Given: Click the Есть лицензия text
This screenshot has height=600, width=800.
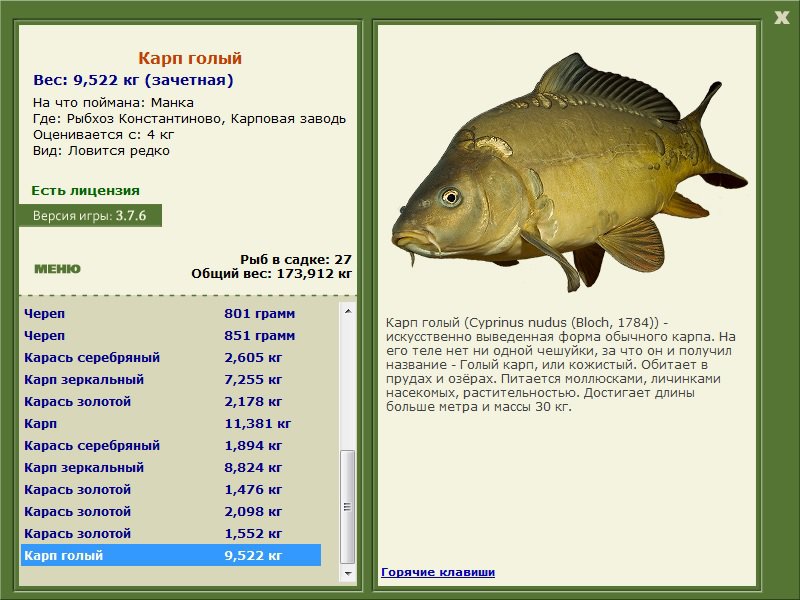Looking at the screenshot, I should pos(85,190).
